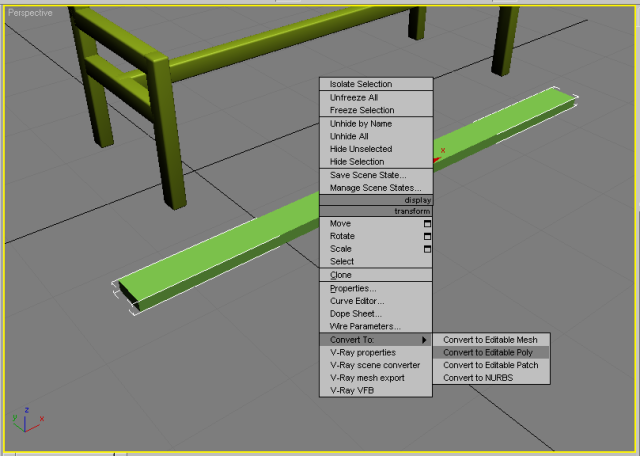640x456 pixels.
Task: Open the Dope Sheet
Action: 376,314
